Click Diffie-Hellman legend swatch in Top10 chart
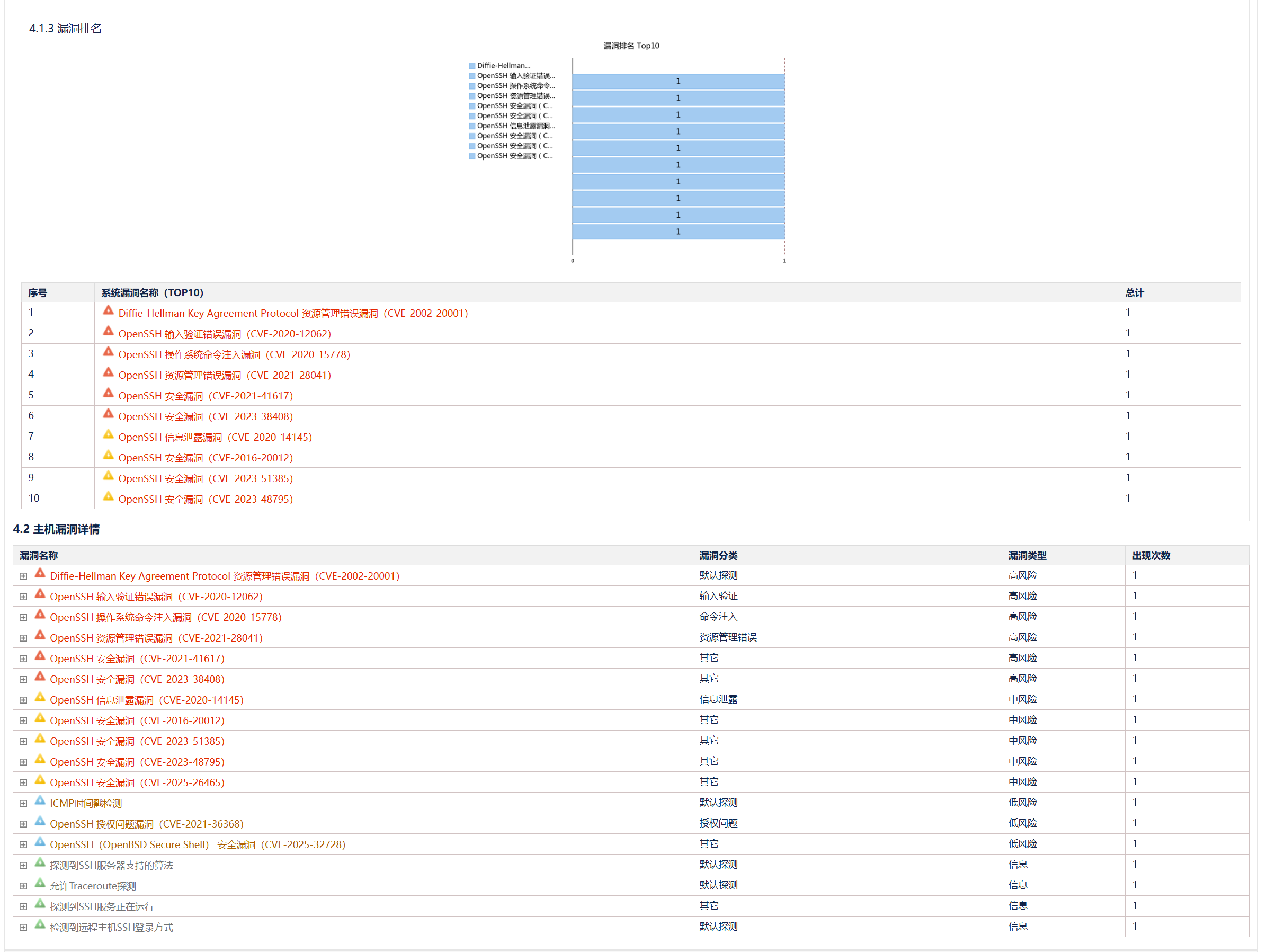1276x952 pixels. coord(472,66)
